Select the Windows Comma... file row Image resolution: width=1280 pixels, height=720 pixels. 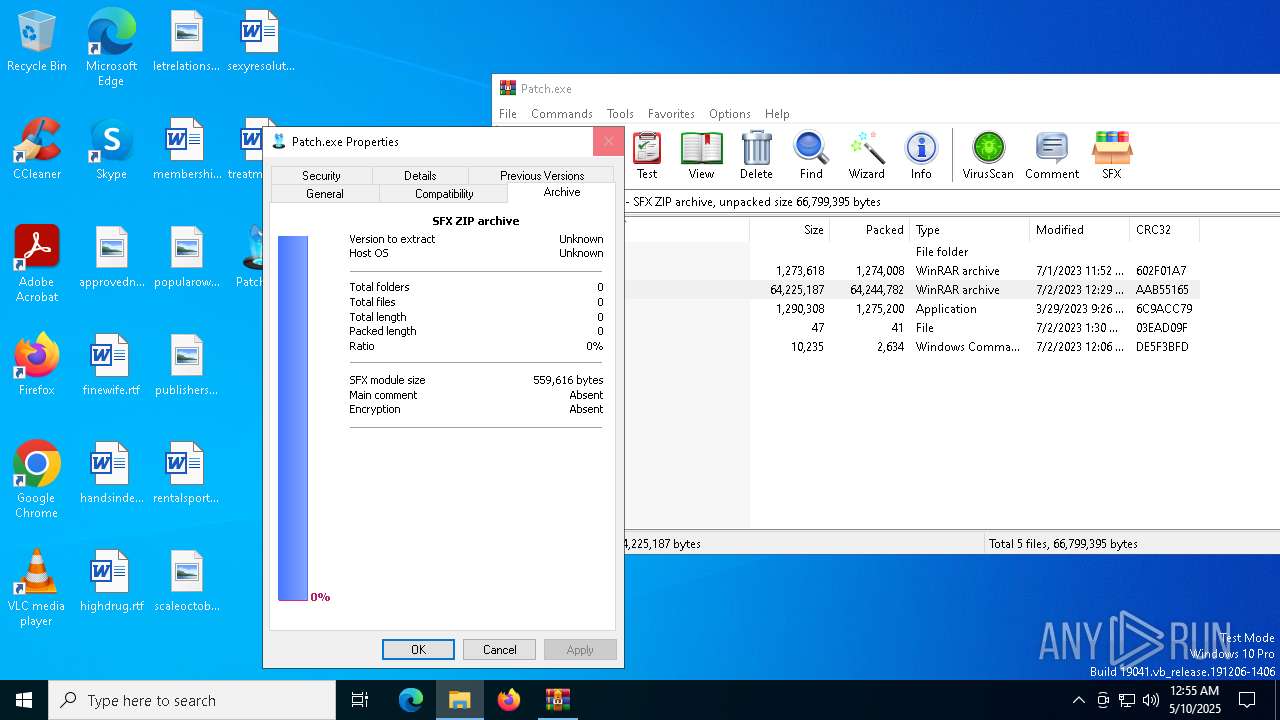point(912,346)
